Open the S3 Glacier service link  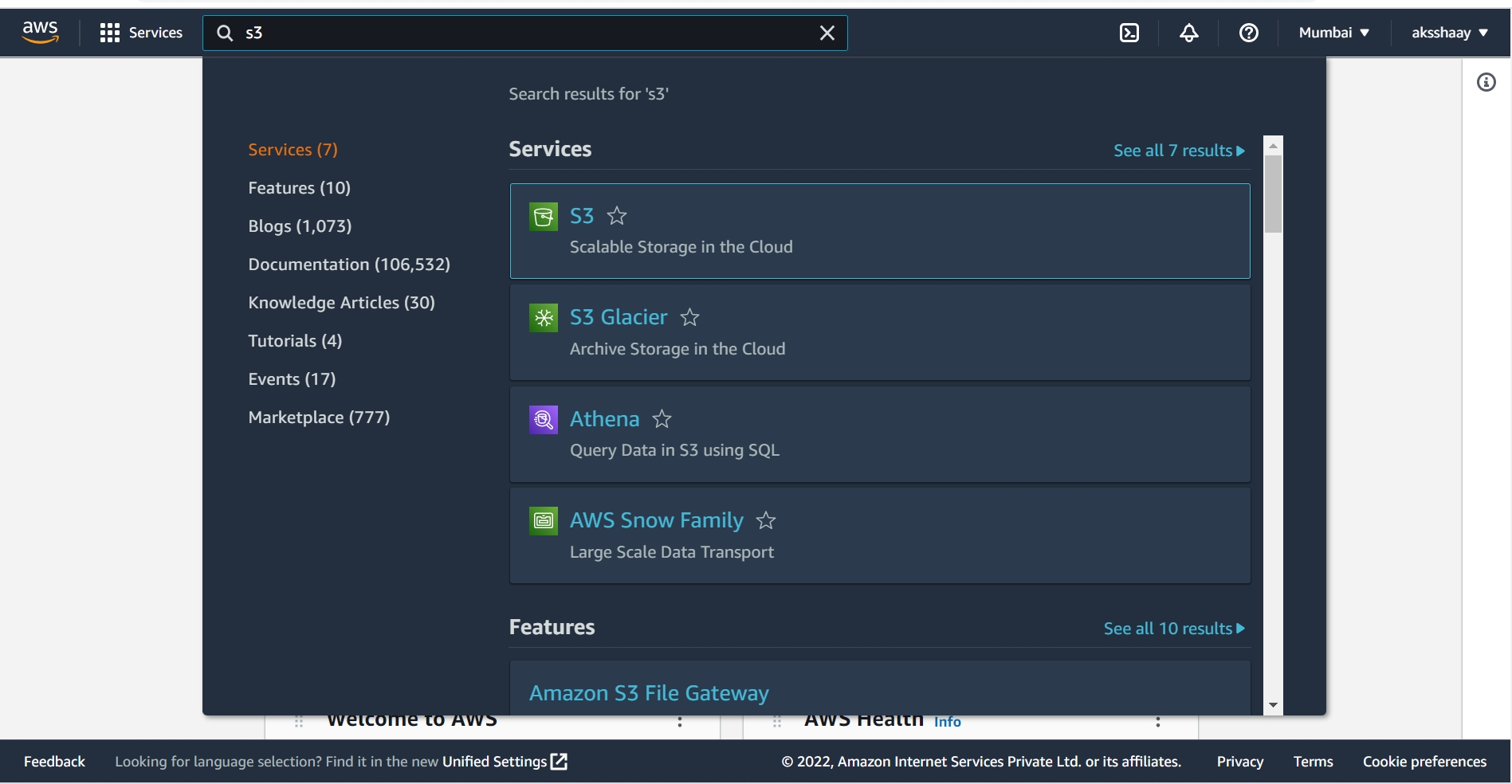pyautogui.click(x=619, y=317)
